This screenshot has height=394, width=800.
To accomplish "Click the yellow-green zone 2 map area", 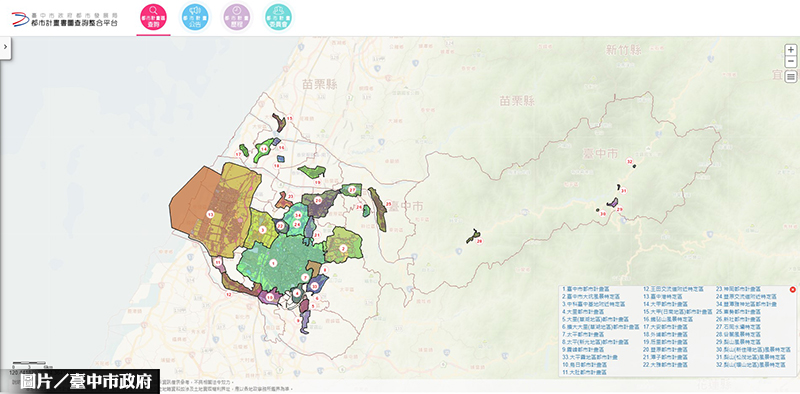I will click(x=343, y=245).
